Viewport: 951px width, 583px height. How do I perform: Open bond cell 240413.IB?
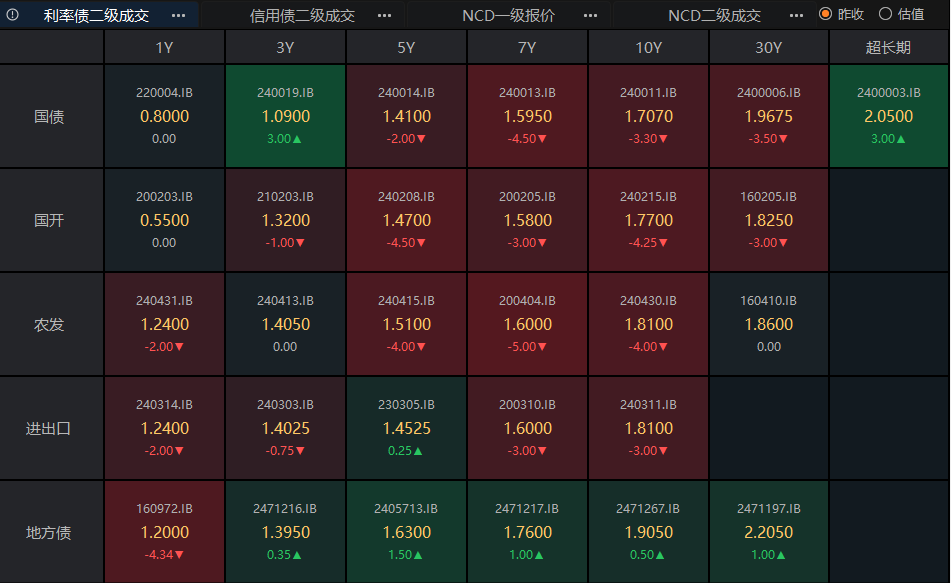285,324
